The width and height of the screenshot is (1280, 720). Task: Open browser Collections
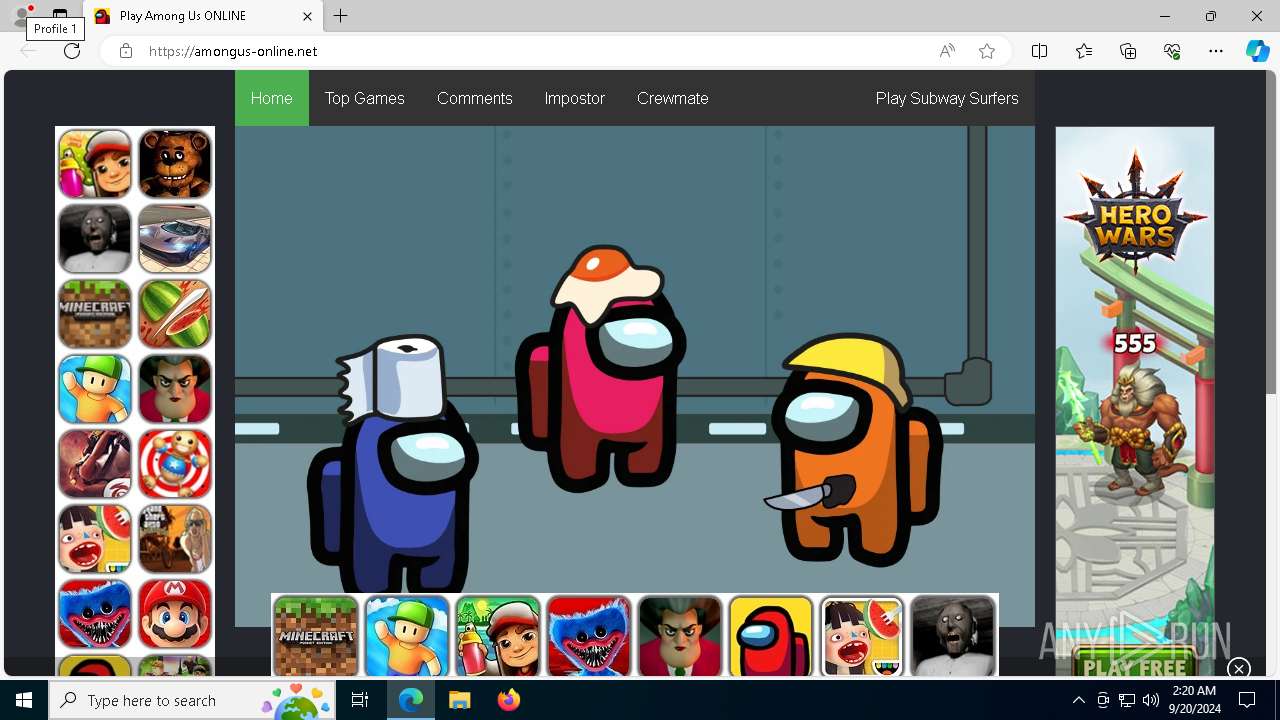[1128, 51]
